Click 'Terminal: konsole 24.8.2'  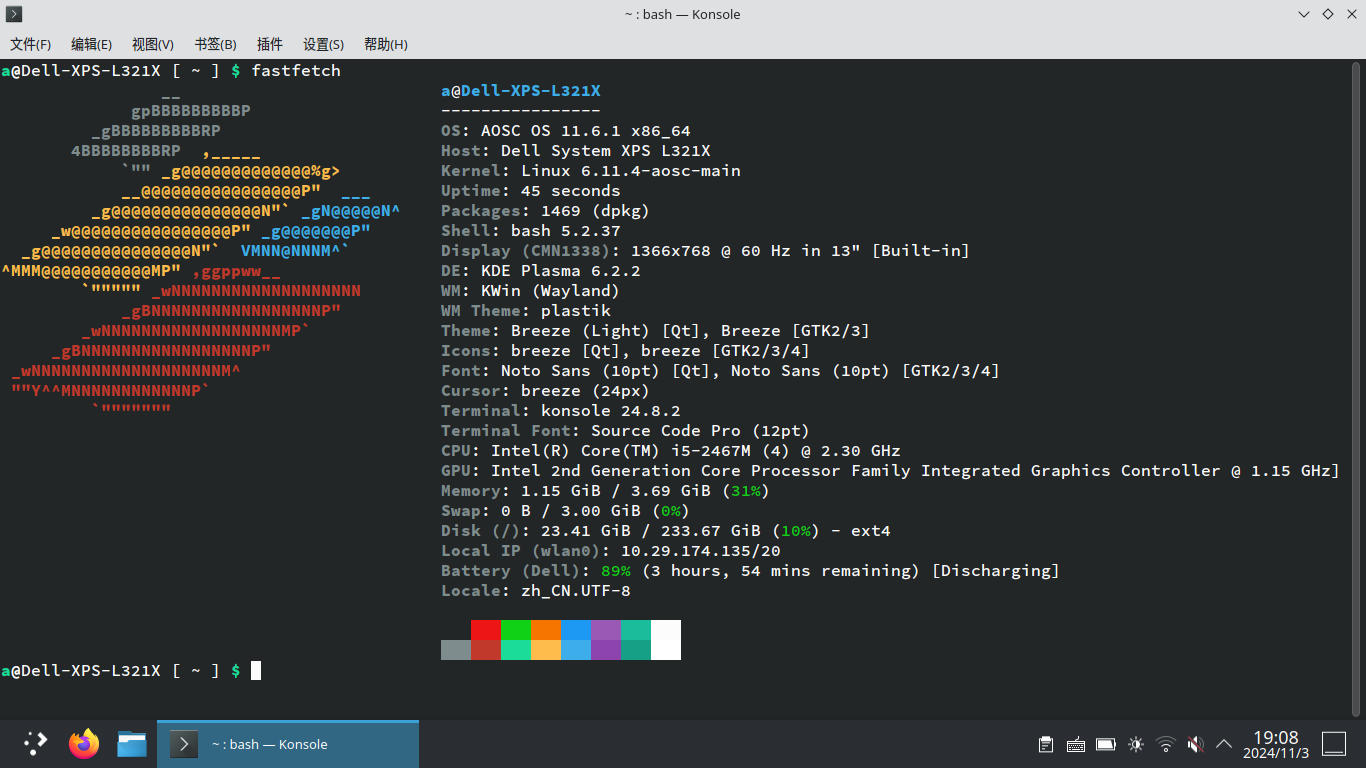point(561,411)
